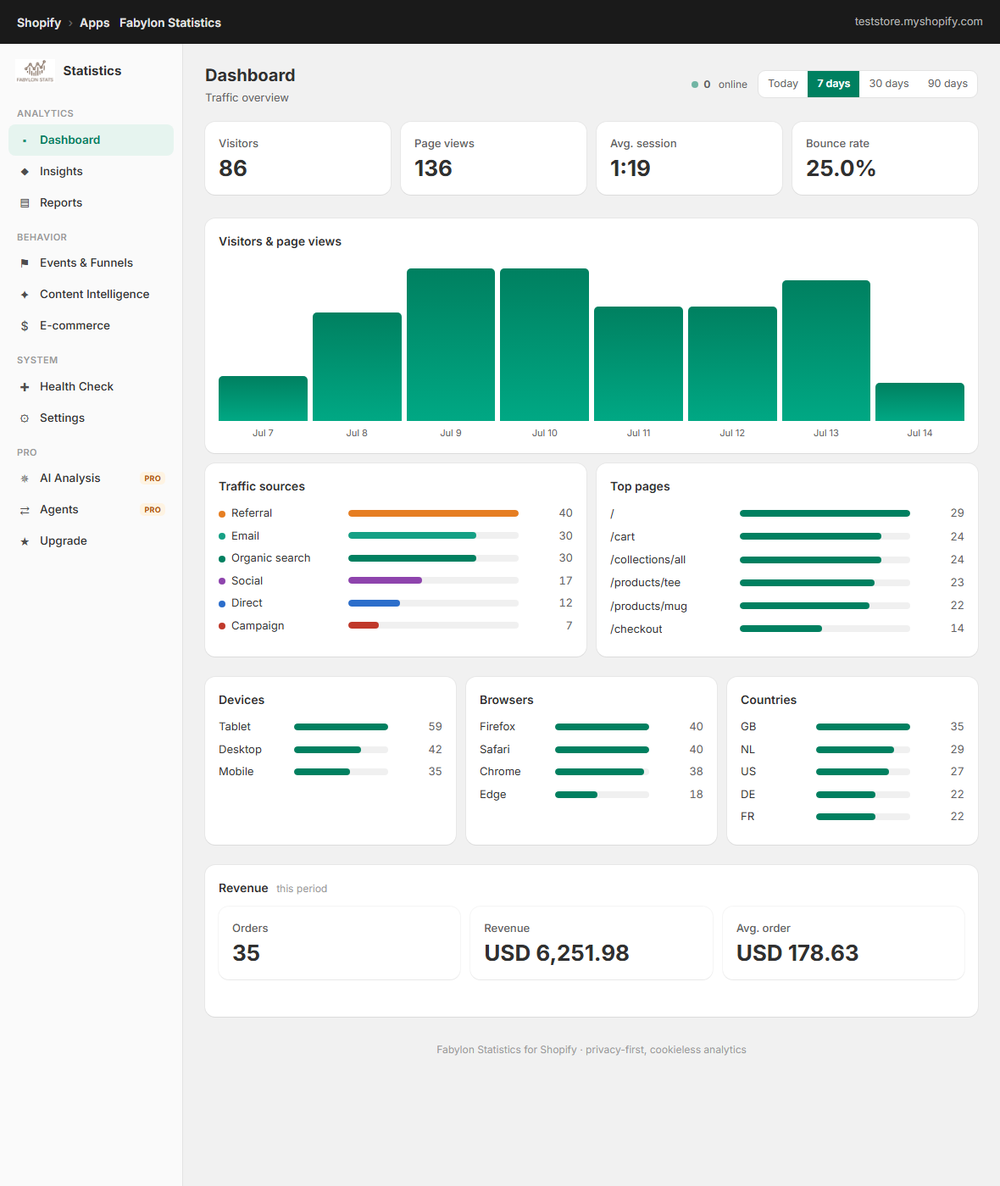Viewport: 1000px width, 1186px height.
Task: Click the AI Analysis PRO badge
Action: 153,479
